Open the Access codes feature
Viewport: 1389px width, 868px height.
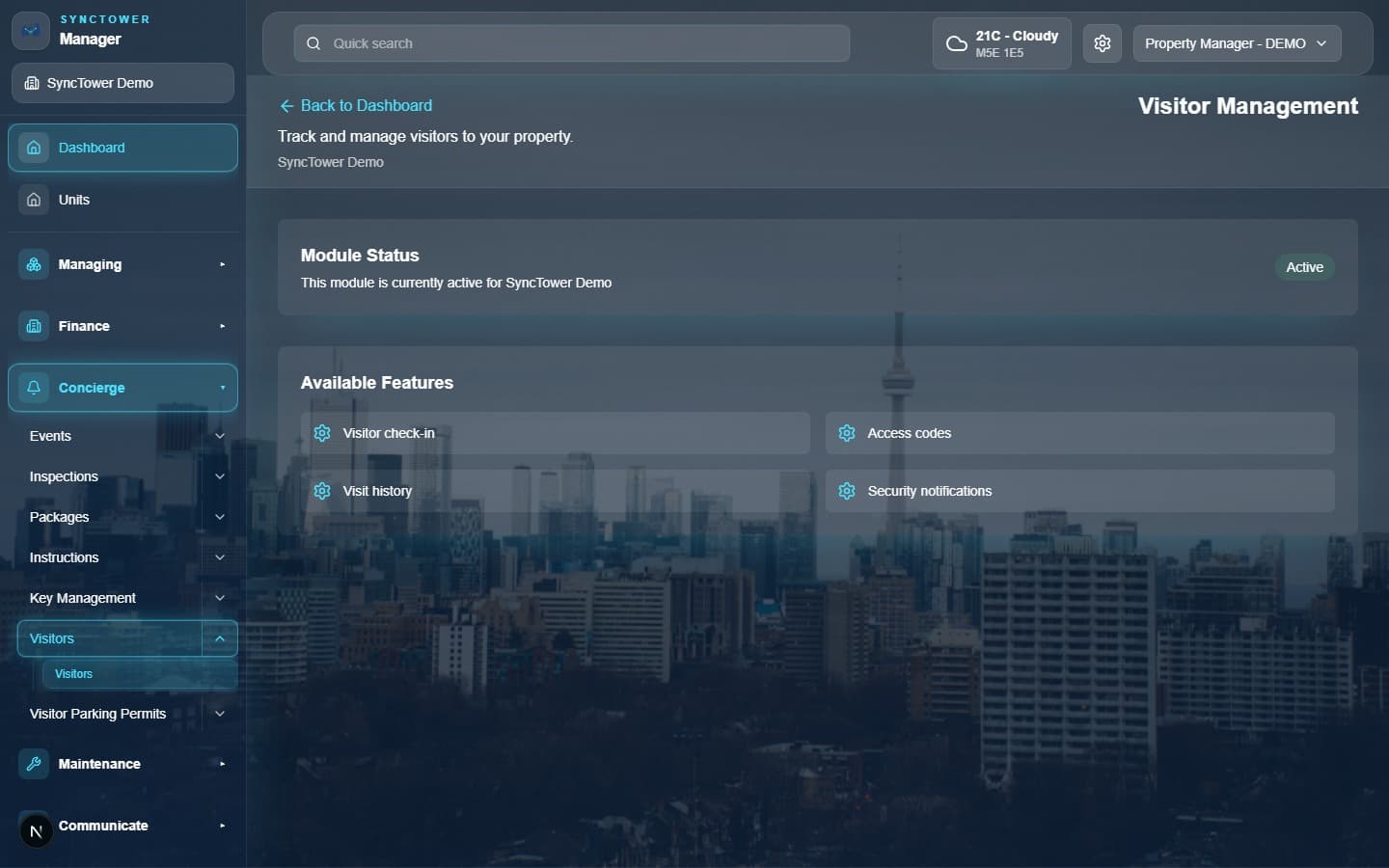[1079, 433]
